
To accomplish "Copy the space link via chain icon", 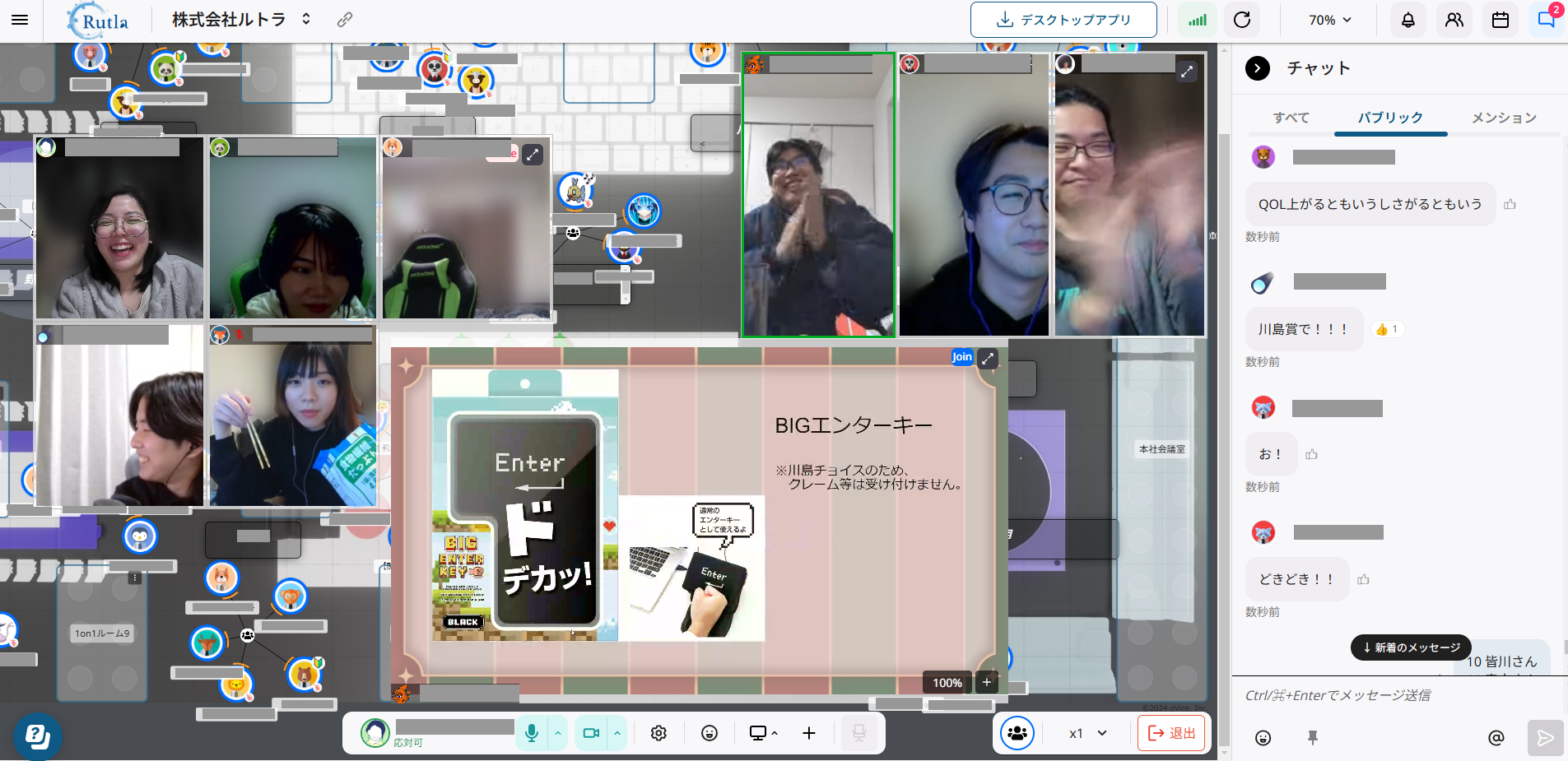I will click(345, 20).
